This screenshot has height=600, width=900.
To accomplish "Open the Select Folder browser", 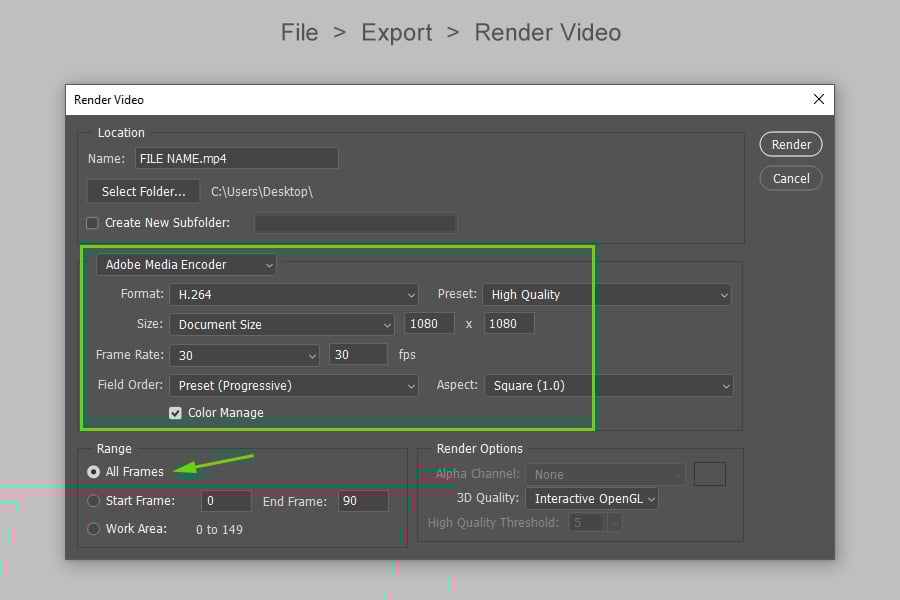I will (x=143, y=191).
